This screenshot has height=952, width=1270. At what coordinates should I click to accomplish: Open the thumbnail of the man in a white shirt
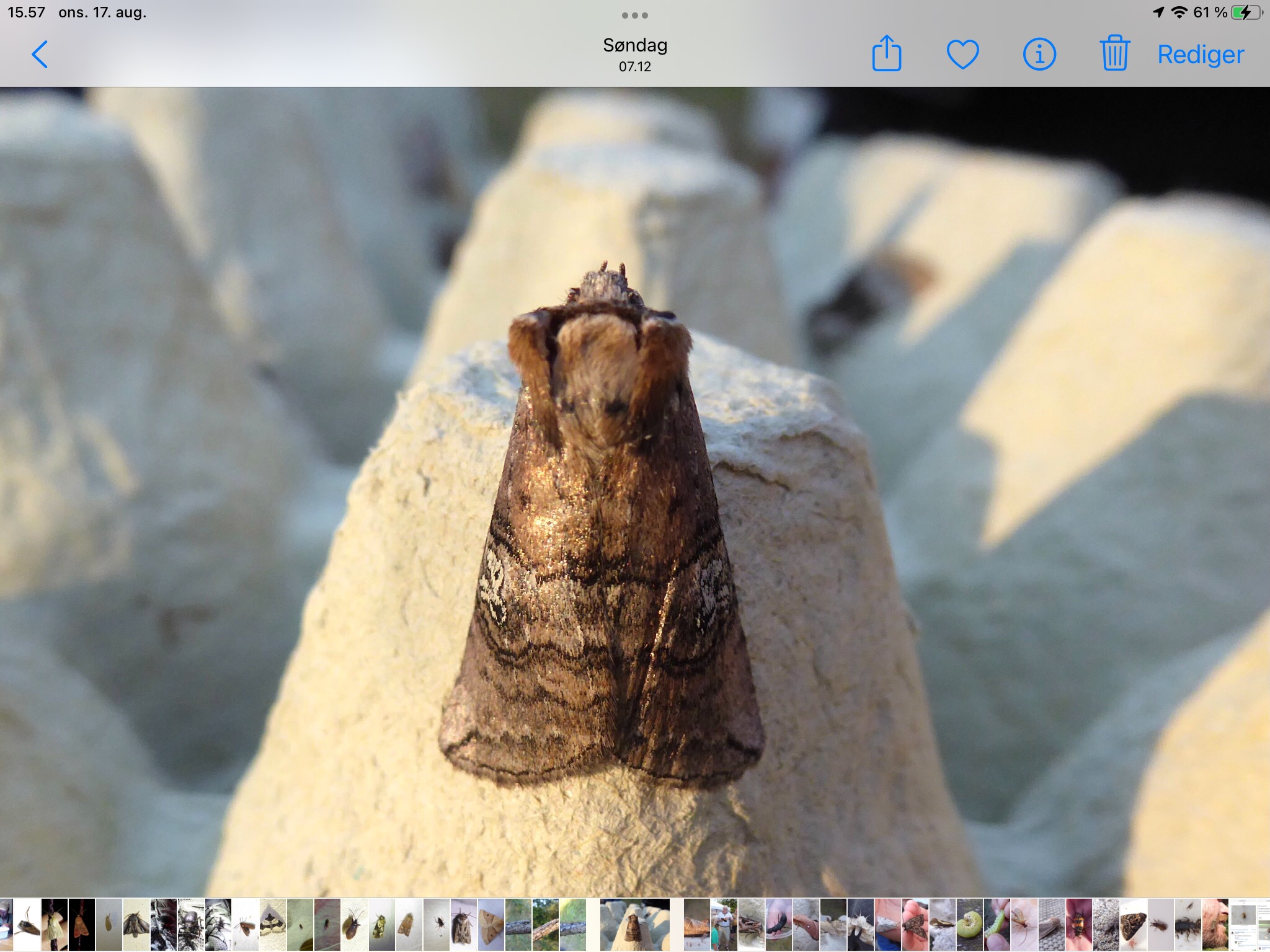point(724,925)
